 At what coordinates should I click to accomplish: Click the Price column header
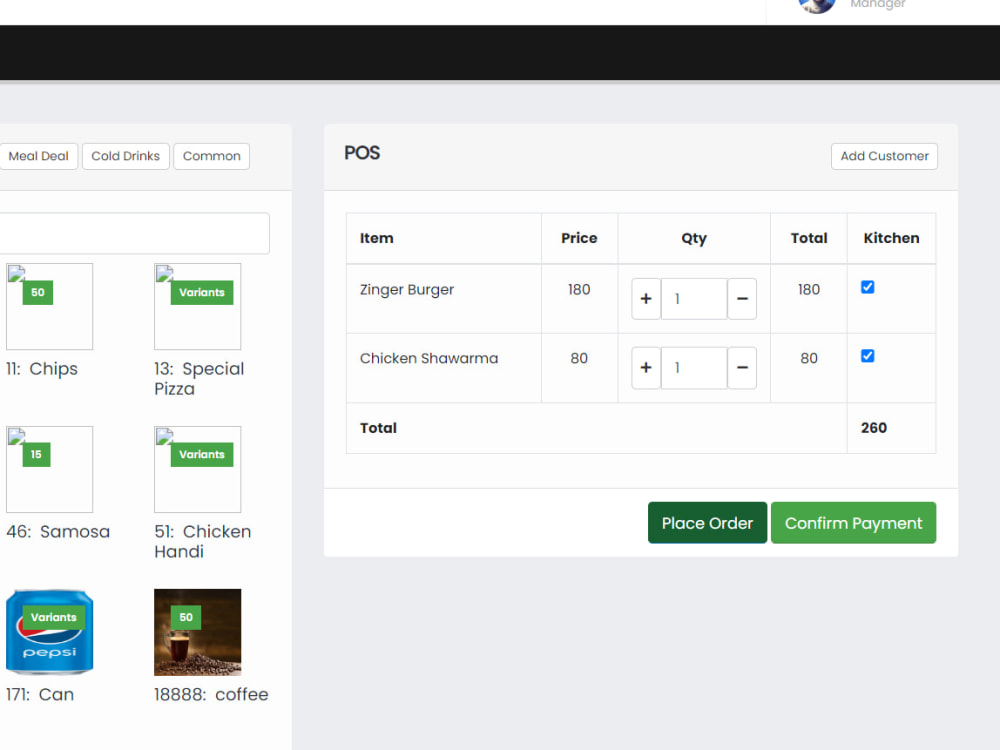(579, 238)
